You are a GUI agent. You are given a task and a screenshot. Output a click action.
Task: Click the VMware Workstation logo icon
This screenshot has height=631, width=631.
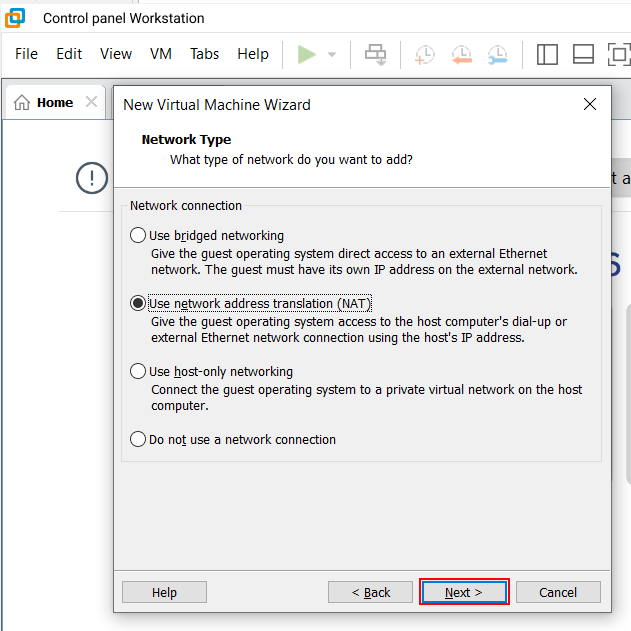[x=16, y=18]
